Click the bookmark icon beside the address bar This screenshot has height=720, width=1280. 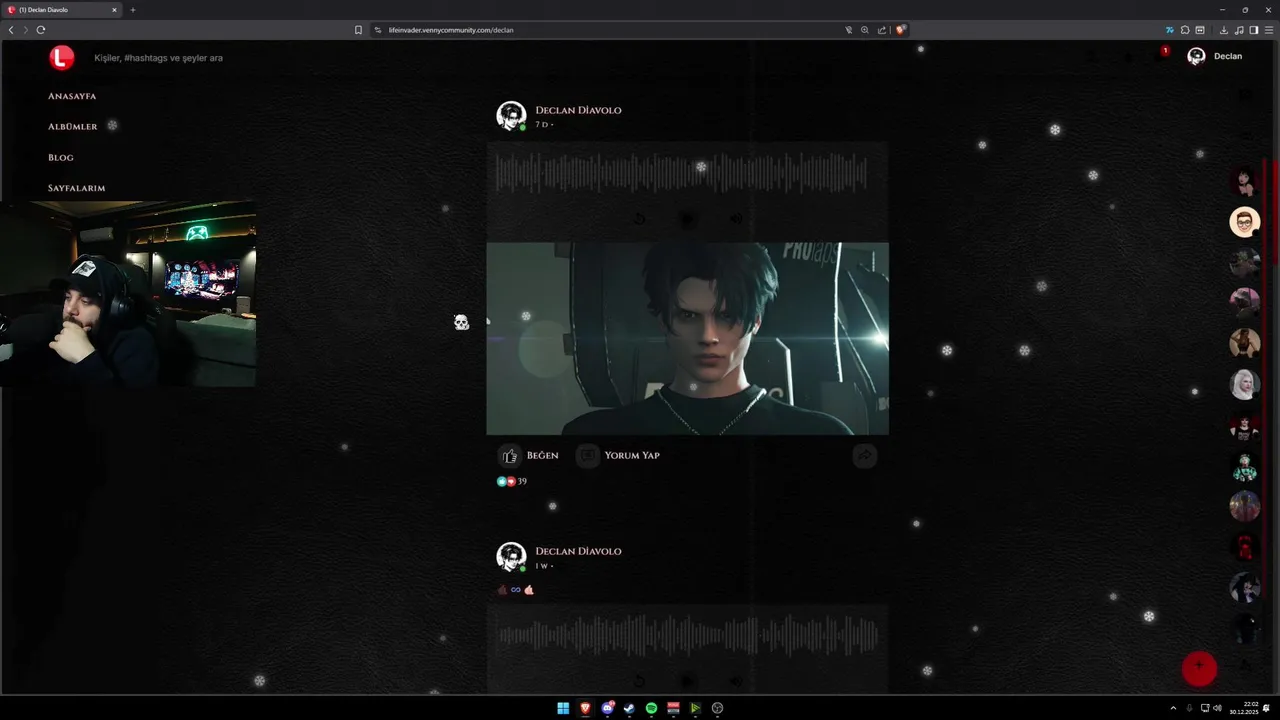click(358, 30)
